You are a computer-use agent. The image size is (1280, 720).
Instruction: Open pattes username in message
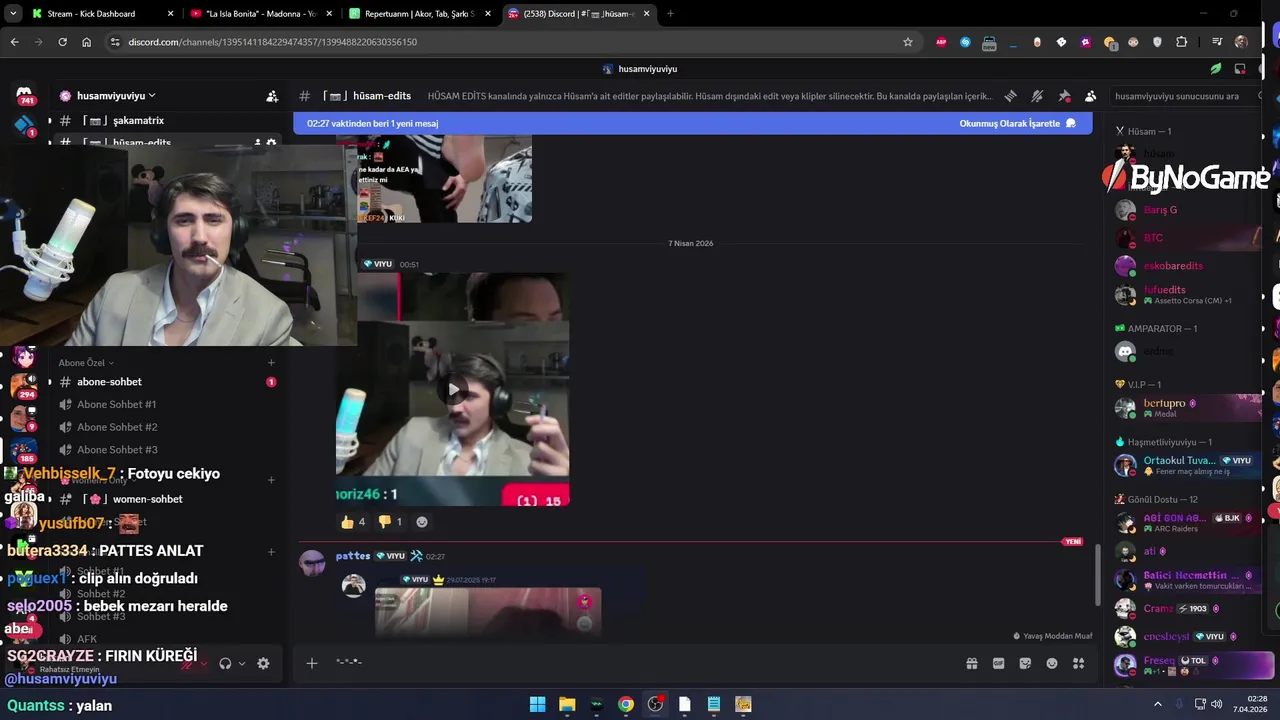[x=353, y=556]
